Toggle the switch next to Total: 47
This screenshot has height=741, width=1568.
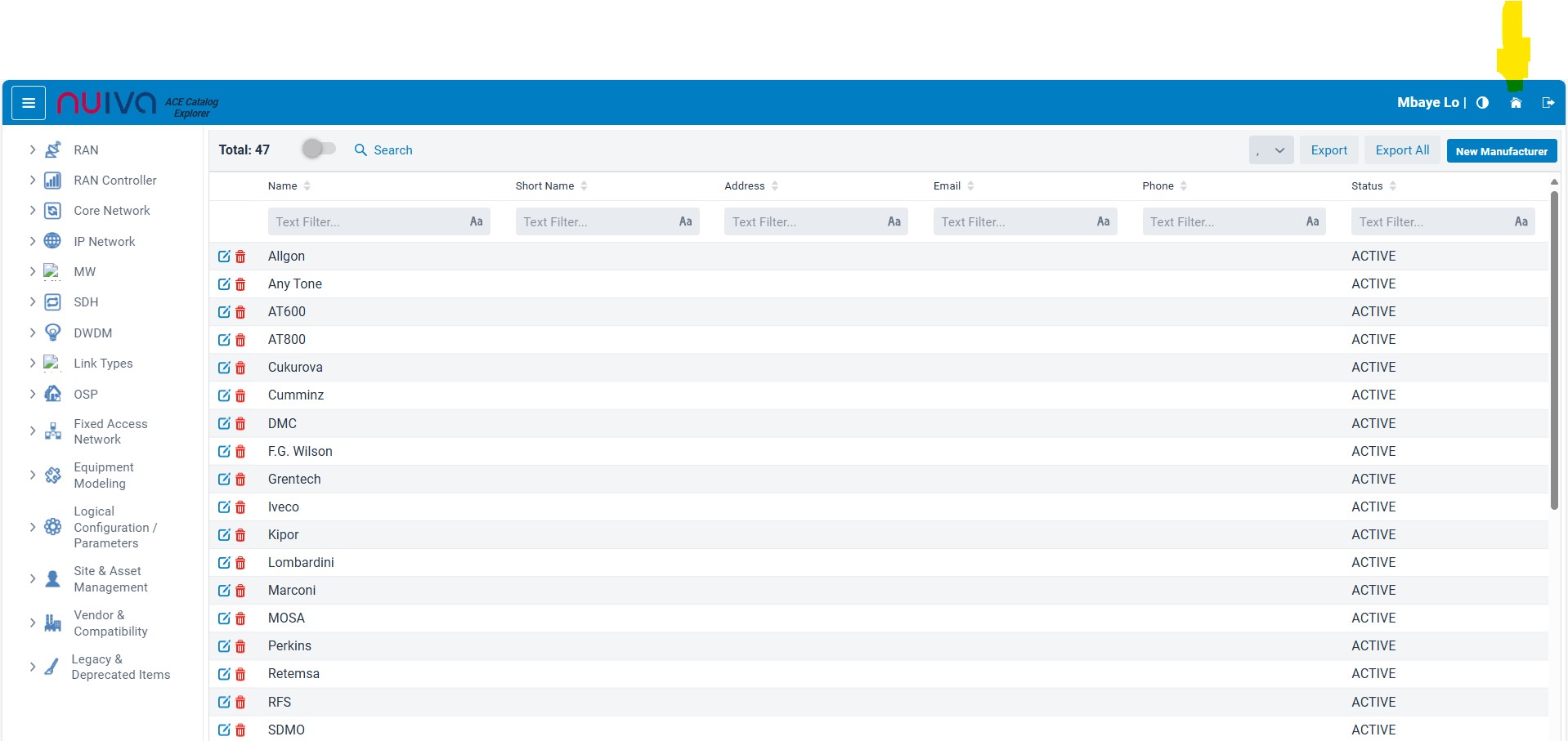pos(318,149)
